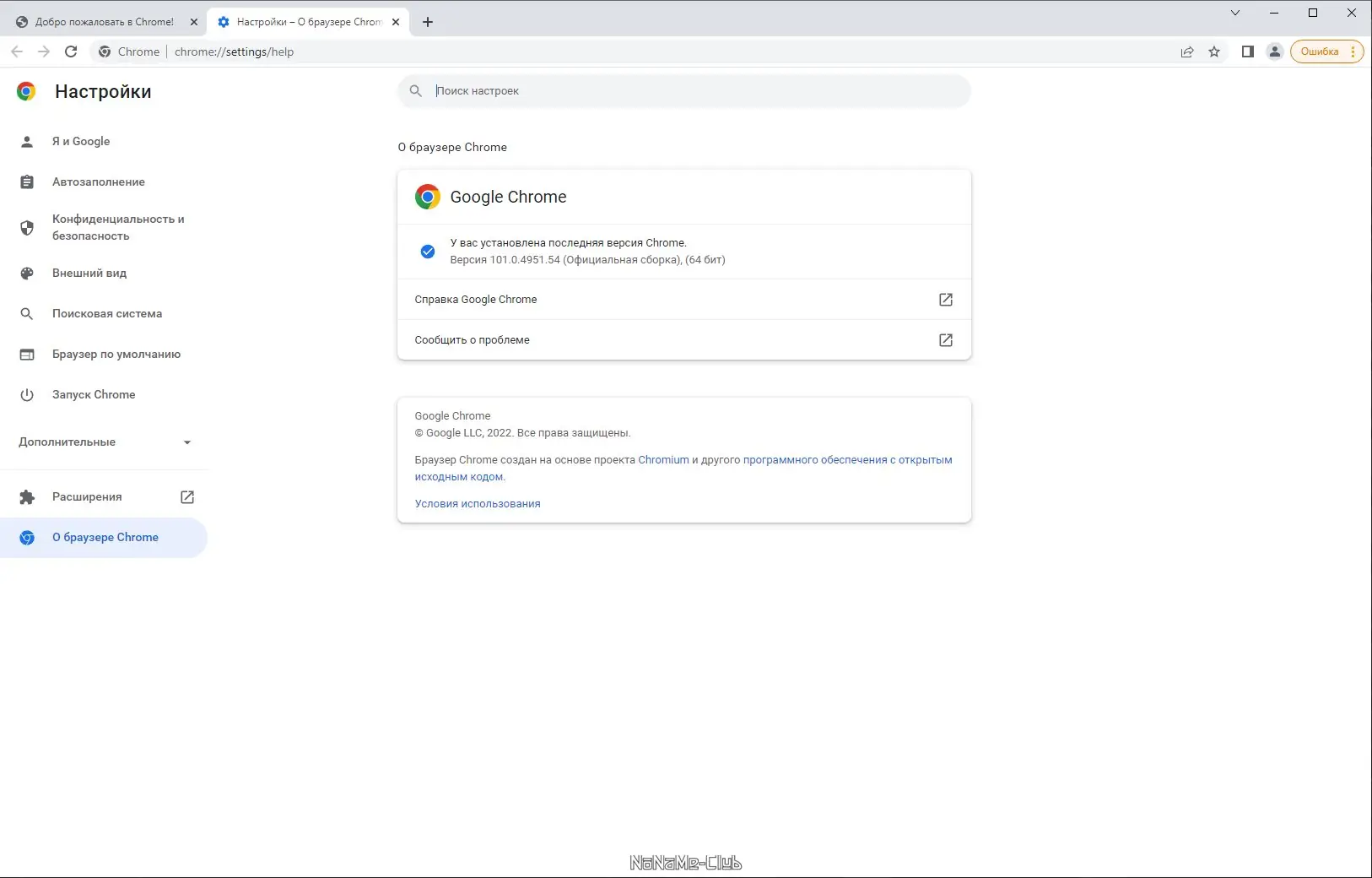This screenshot has width=1372, height=878.
Task: Open the Chromium project link
Action: 663,460
